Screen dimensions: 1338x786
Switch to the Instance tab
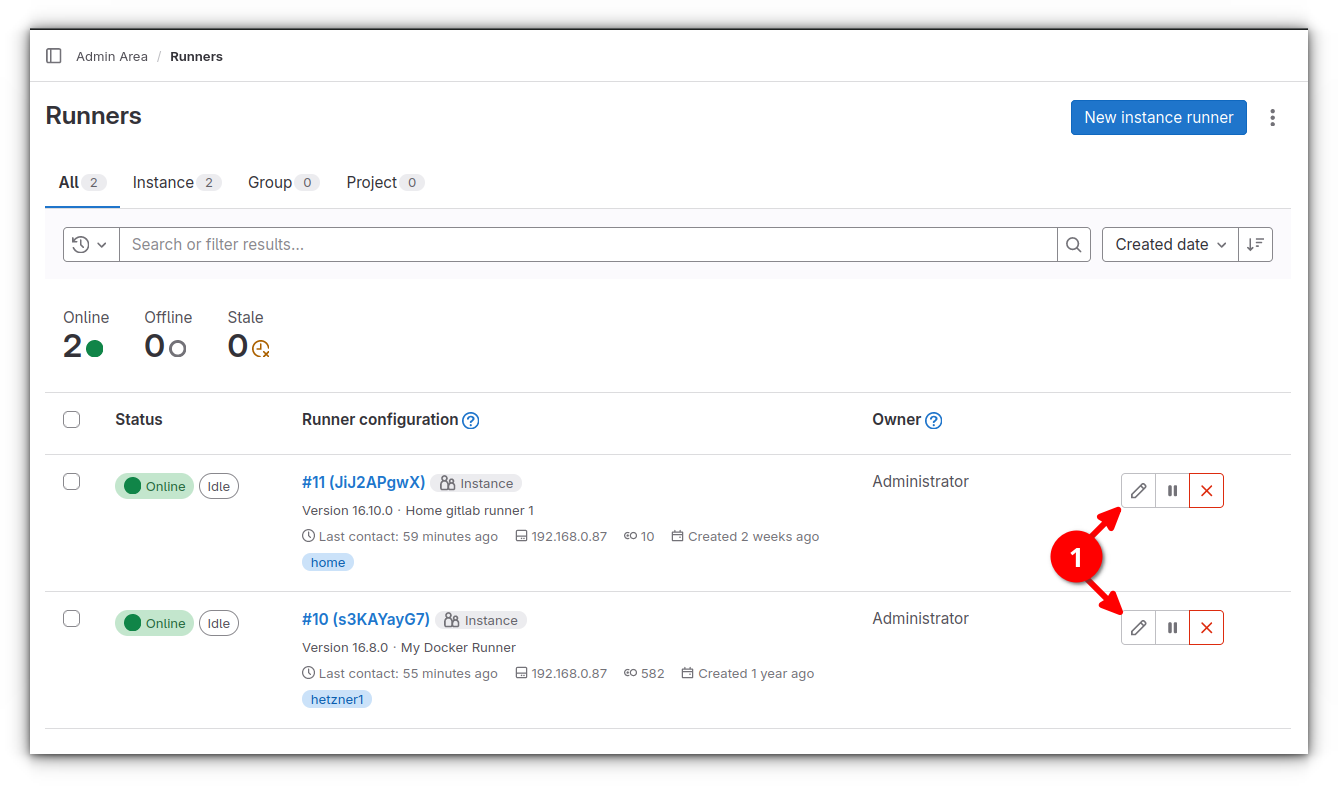tap(165, 182)
